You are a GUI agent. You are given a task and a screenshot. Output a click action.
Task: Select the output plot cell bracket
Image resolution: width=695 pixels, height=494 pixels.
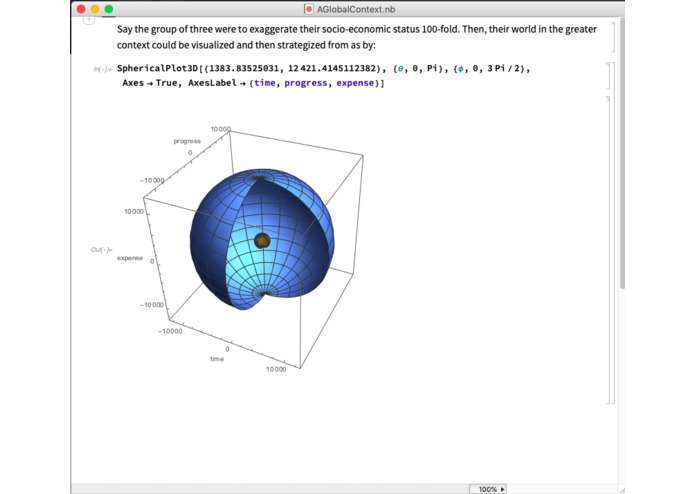[609, 250]
